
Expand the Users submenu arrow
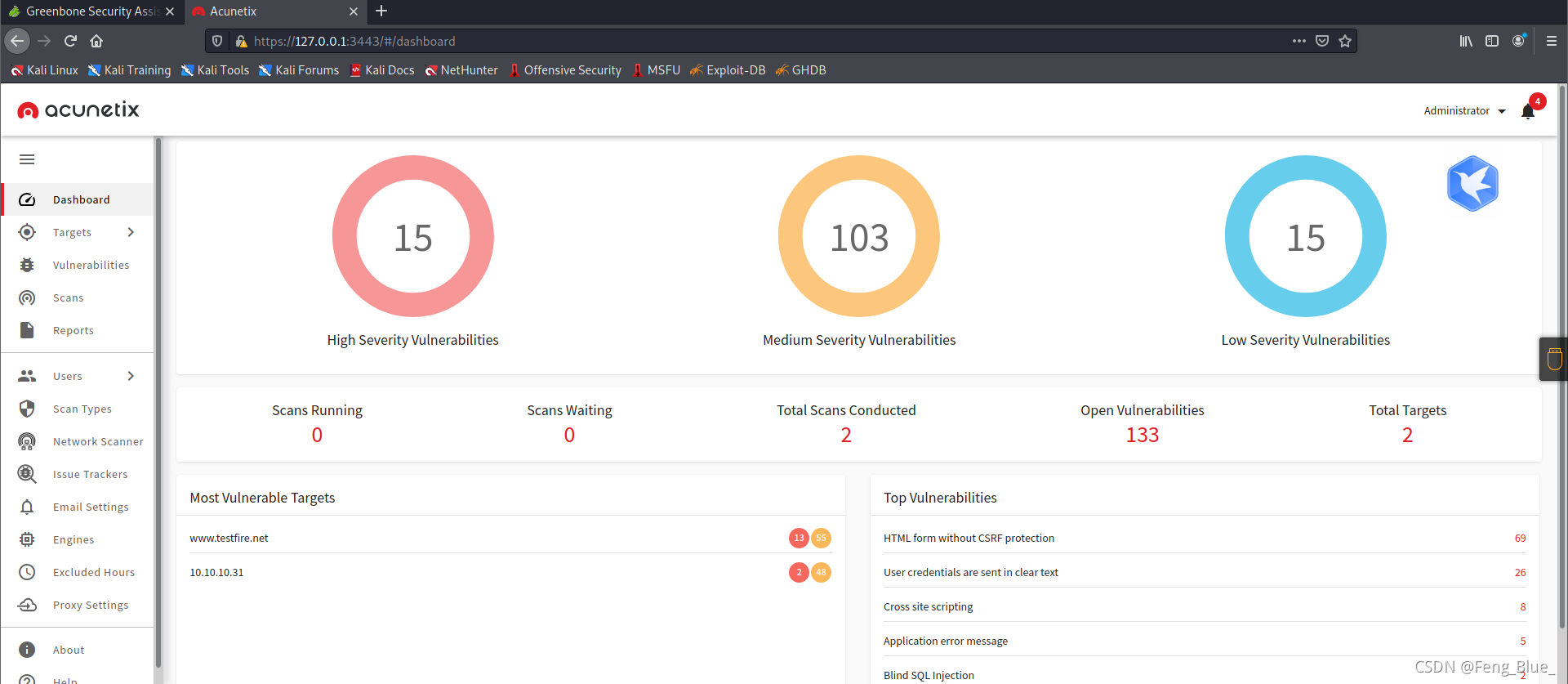point(131,376)
